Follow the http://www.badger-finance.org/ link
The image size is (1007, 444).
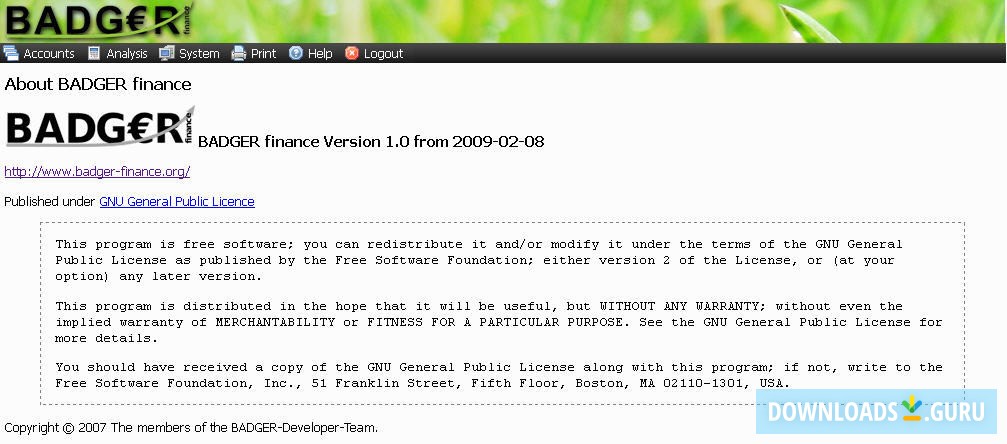(x=97, y=172)
